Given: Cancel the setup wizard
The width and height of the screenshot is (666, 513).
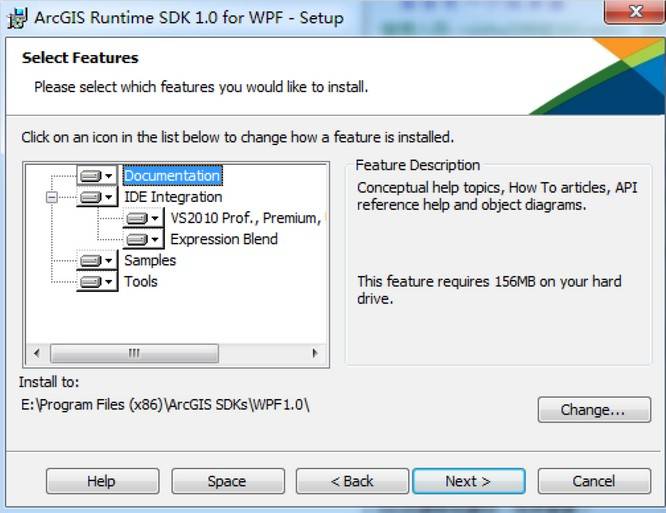Looking at the screenshot, I should pos(594,481).
